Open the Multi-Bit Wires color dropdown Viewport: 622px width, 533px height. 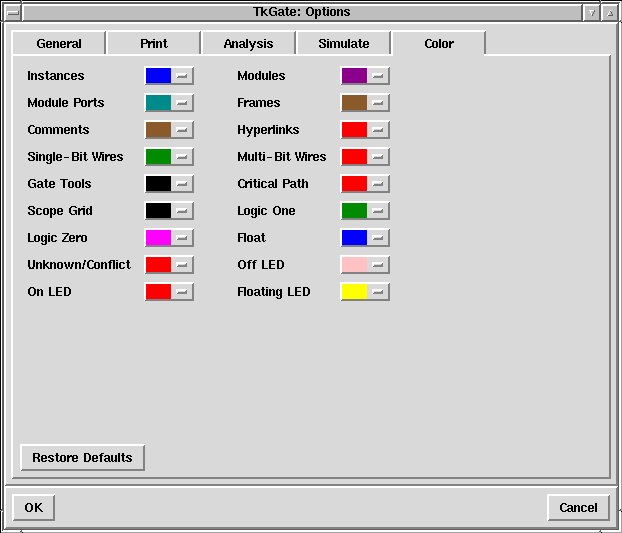click(378, 157)
